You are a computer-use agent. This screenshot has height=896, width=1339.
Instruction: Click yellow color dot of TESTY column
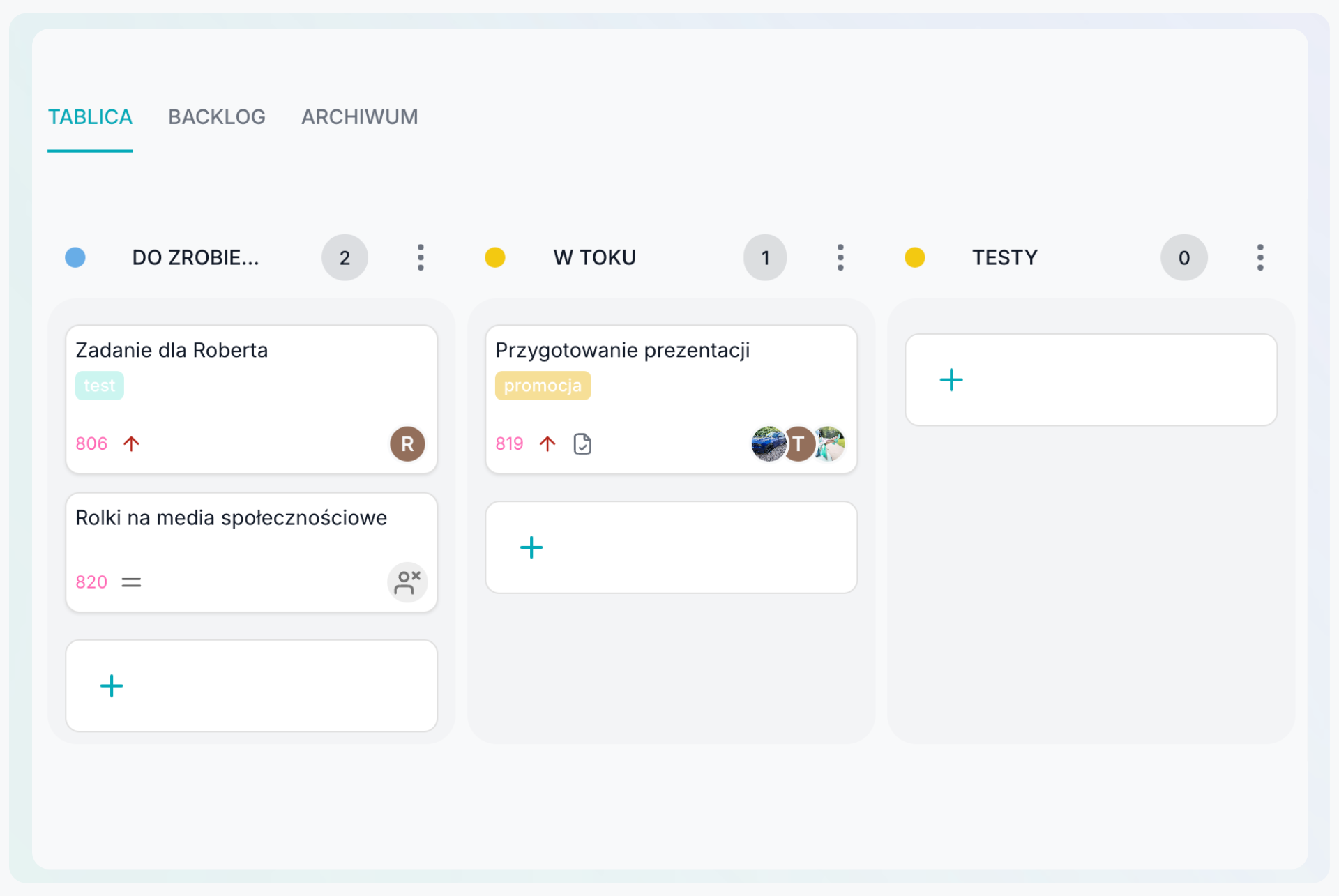tap(914, 257)
